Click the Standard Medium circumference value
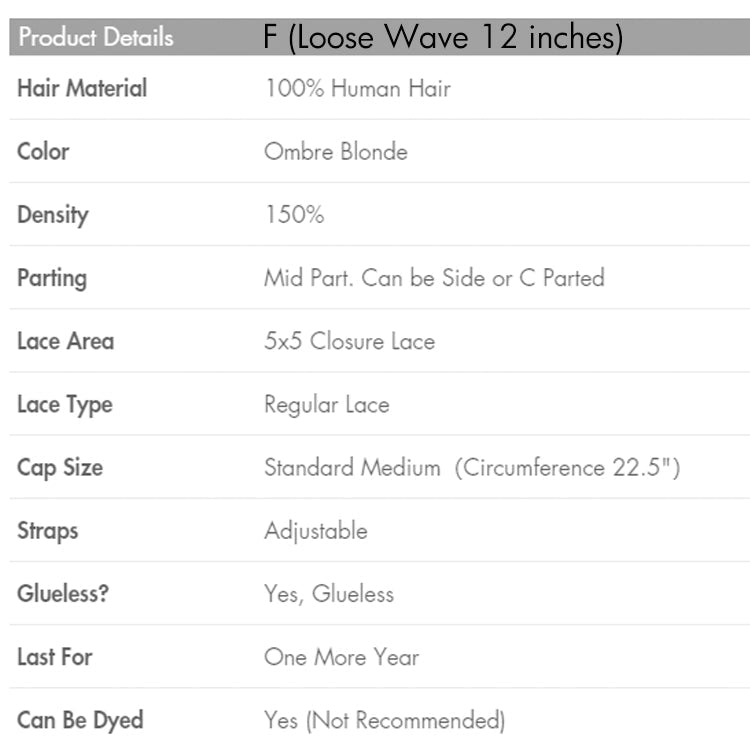 [x=472, y=468]
